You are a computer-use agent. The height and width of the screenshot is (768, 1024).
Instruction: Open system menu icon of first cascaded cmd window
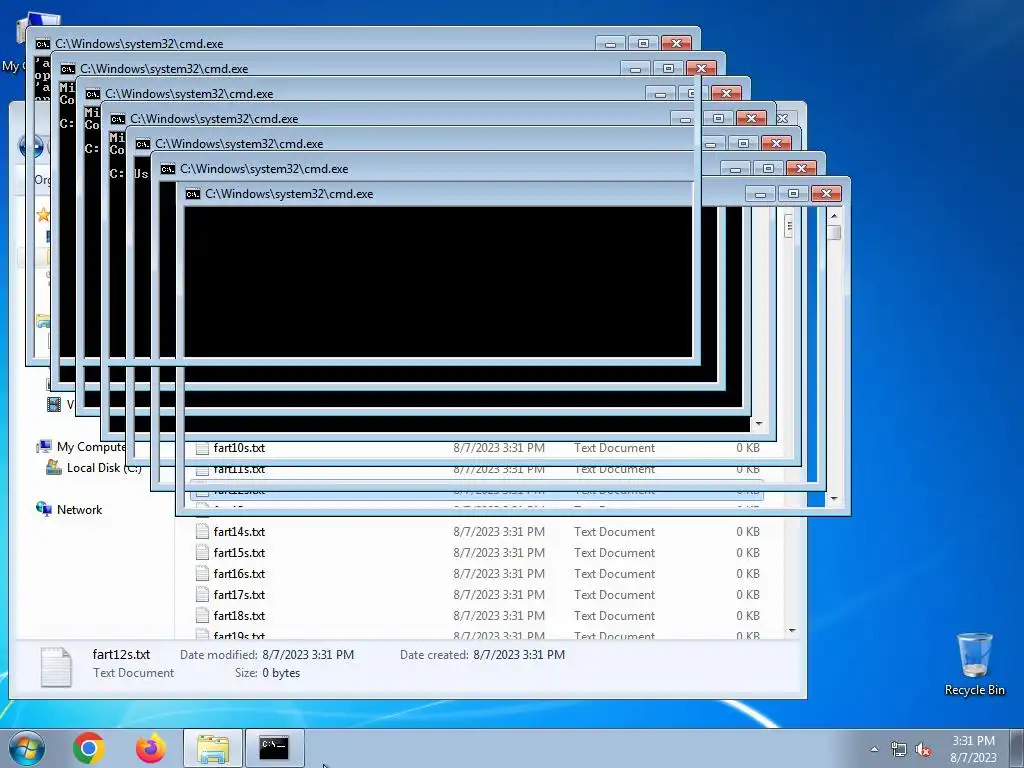click(x=42, y=44)
